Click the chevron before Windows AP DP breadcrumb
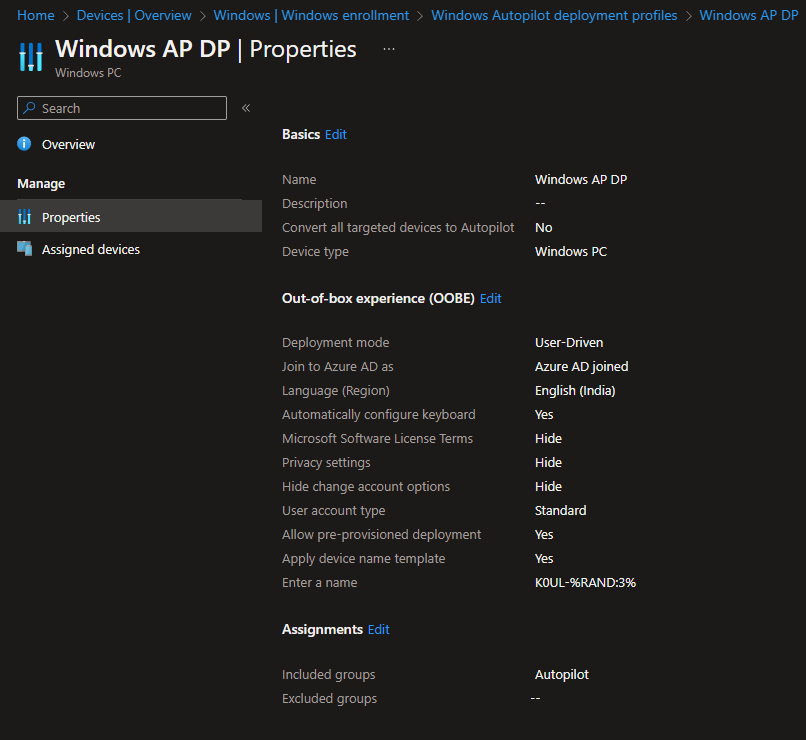This screenshot has height=740, width=806. (688, 16)
